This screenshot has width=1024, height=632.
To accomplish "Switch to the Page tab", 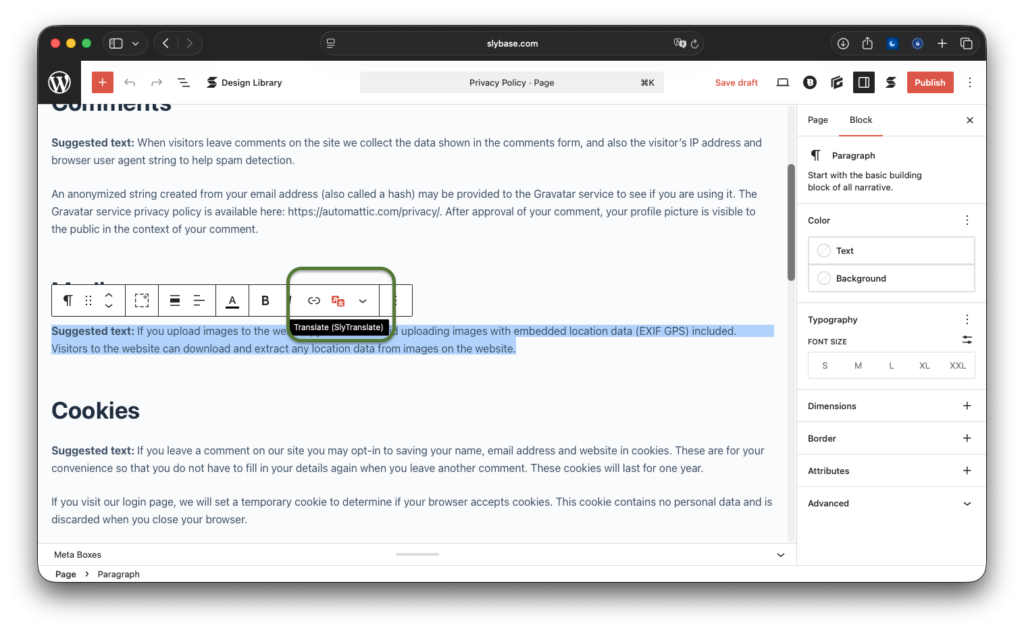I will (818, 120).
